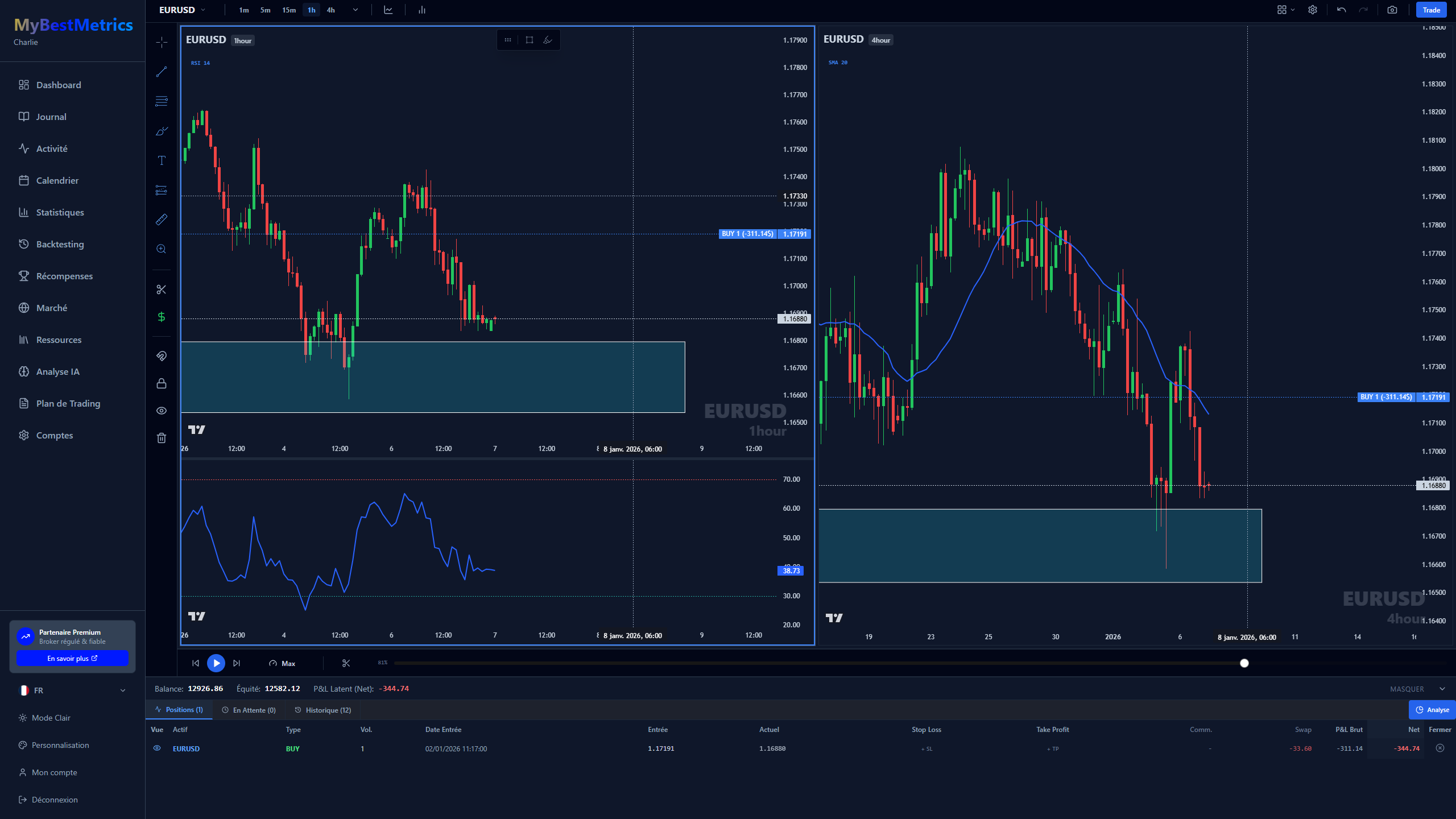Open indicators bar chart icon
The image size is (1456, 819).
[x=422, y=10]
